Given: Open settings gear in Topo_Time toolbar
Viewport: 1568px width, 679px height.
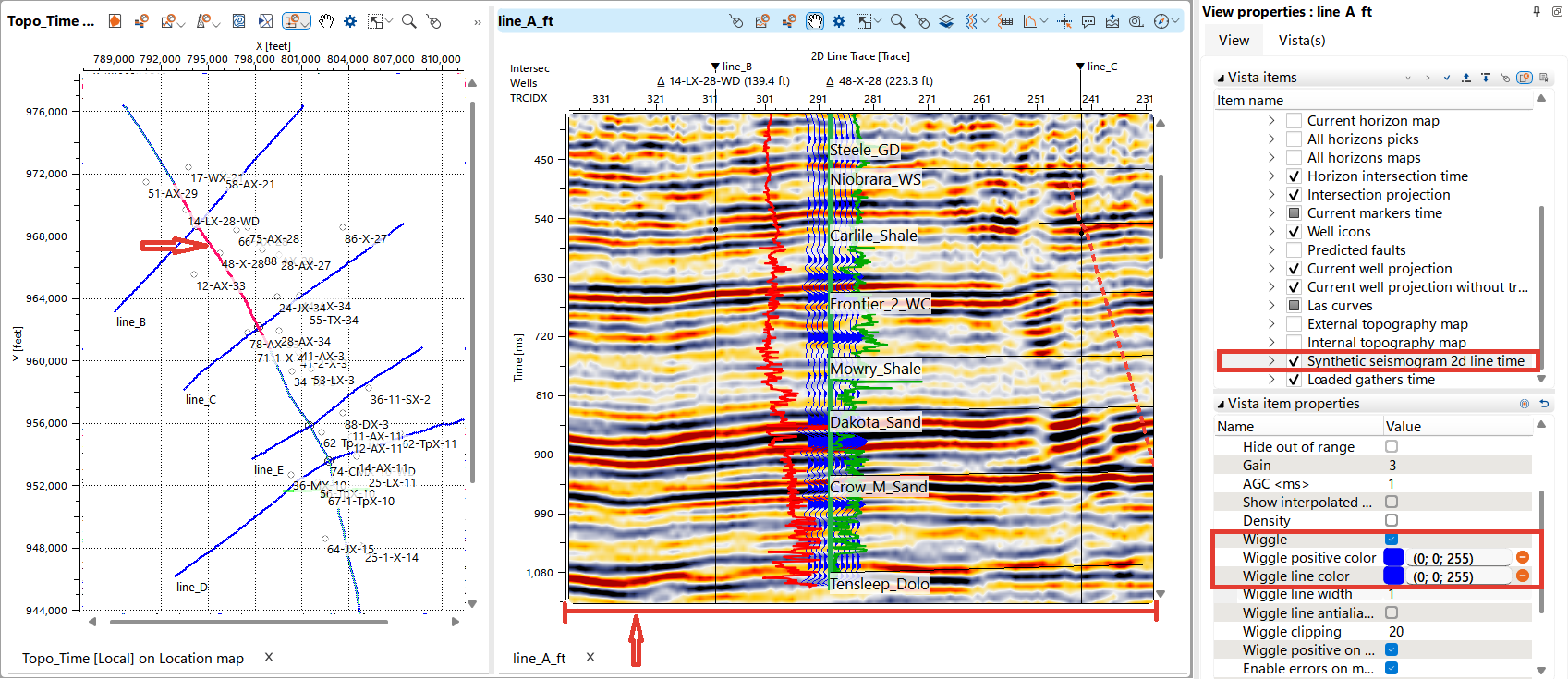Looking at the screenshot, I should click(350, 21).
